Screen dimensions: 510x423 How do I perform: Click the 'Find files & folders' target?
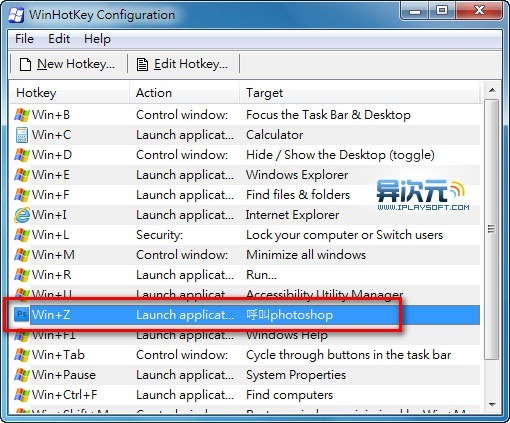(x=298, y=195)
